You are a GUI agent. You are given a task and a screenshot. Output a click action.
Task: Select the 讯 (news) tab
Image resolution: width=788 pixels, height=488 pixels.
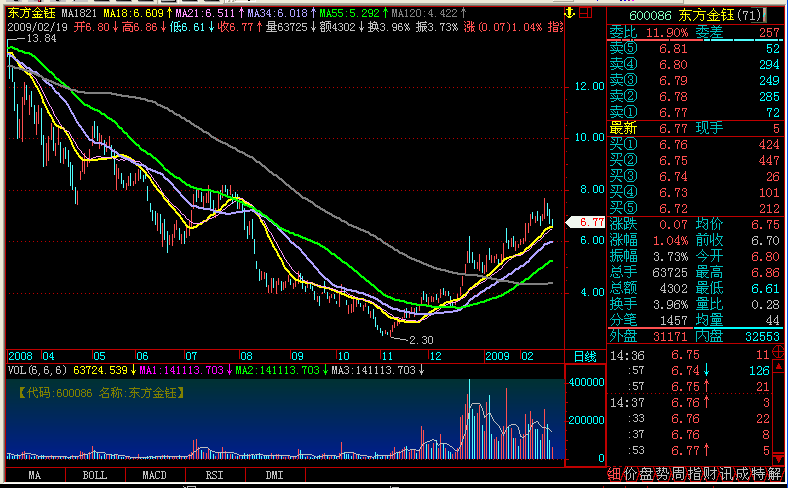pyautogui.click(x=727, y=474)
